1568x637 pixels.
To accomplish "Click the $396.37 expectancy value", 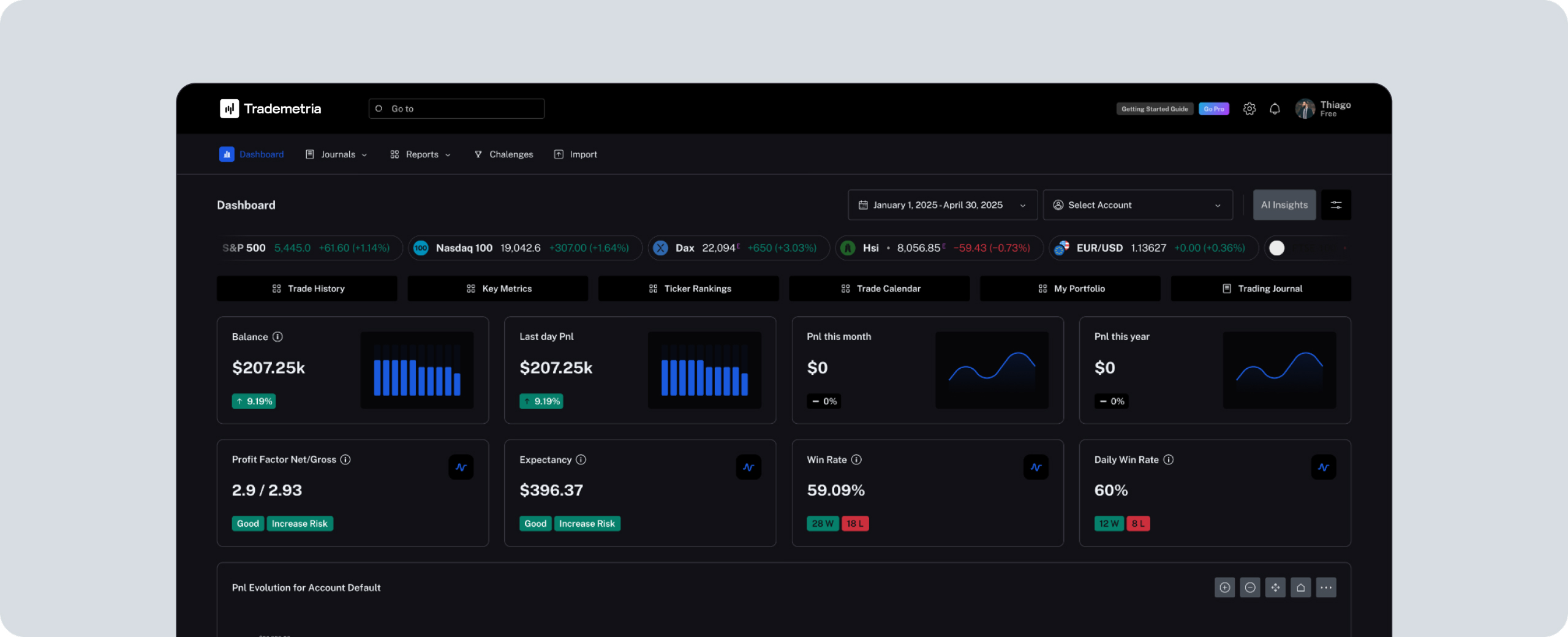I will [x=551, y=490].
